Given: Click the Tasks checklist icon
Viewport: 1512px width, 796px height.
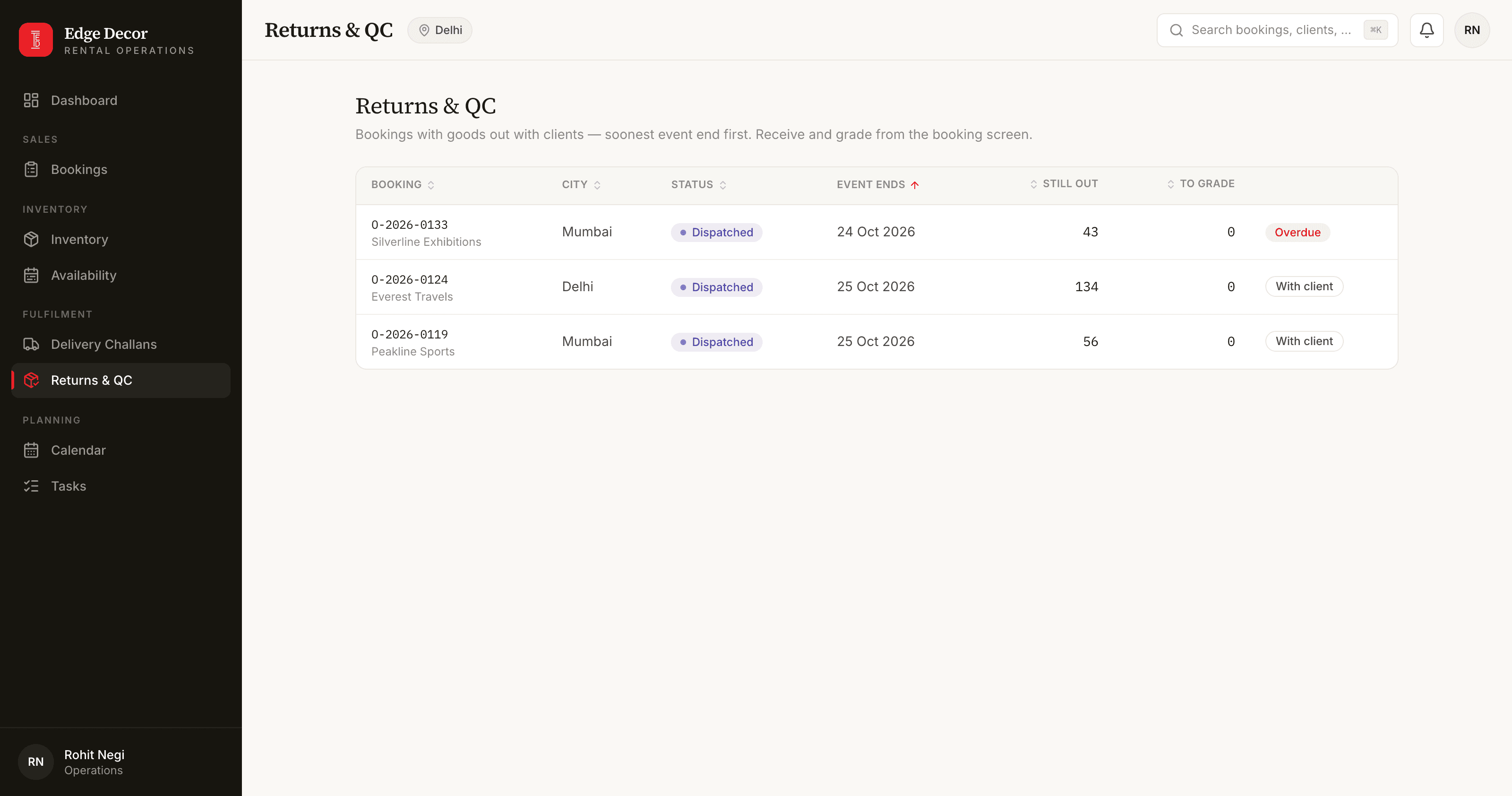Looking at the screenshot, I should coord(31,485).
